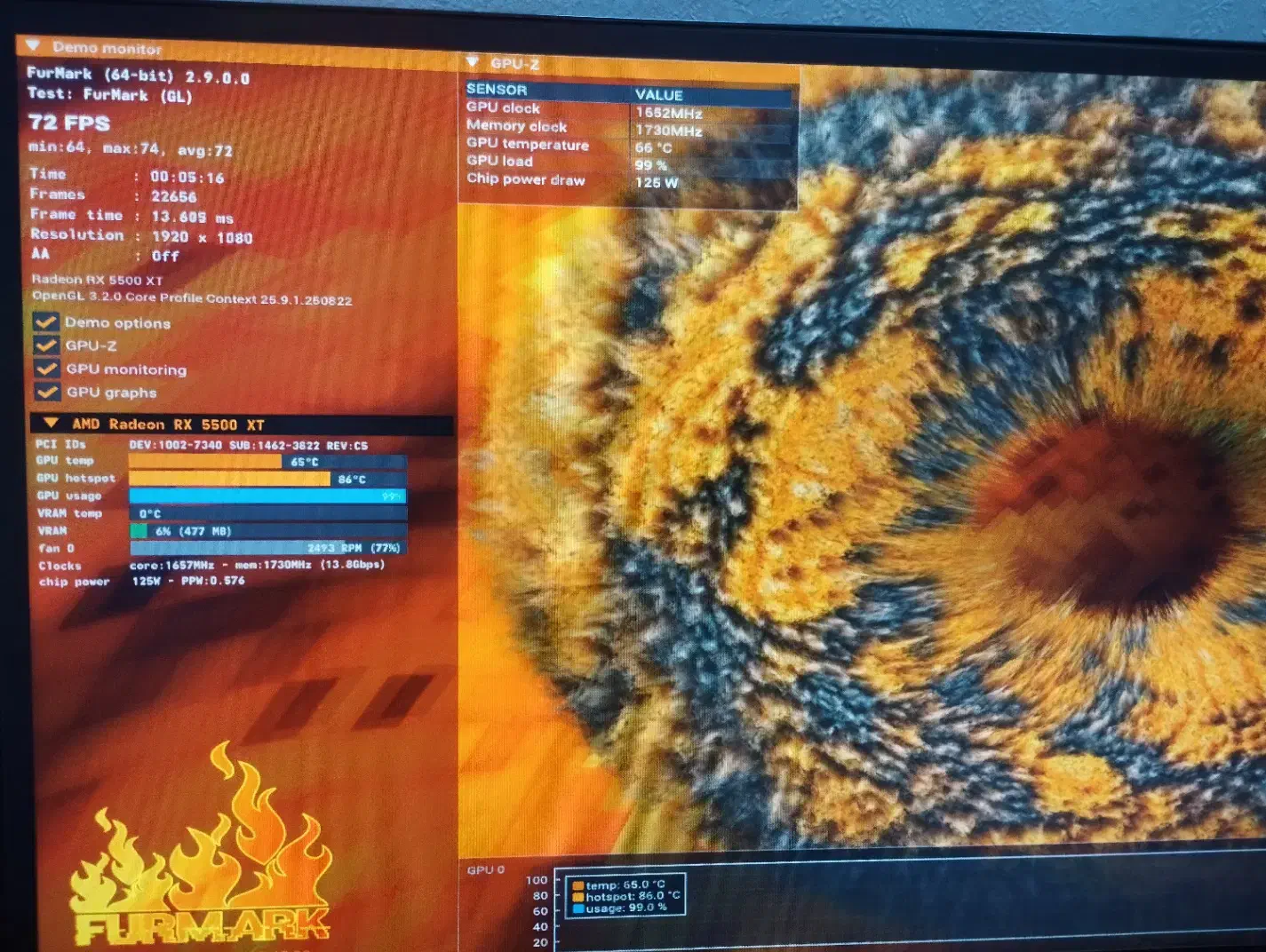The width and height of the screenshot is (1266, 952).
Task: Select the SENSOR column header
Action: pyautogui.click(x=497, y=90)
